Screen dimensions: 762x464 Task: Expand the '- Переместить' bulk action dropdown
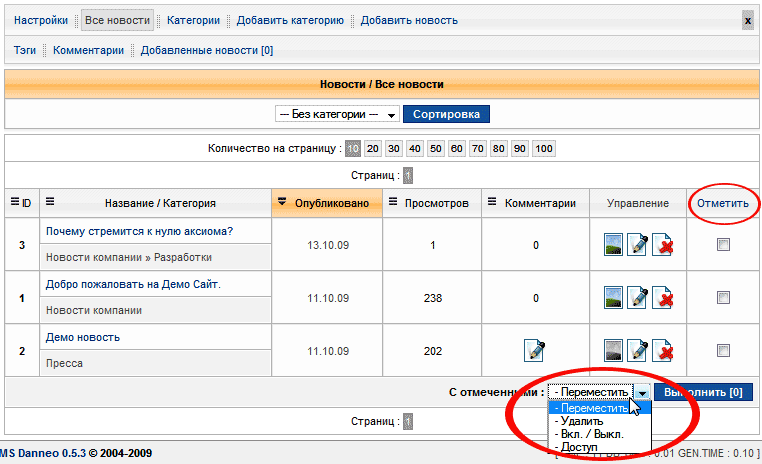pos(644,393)
